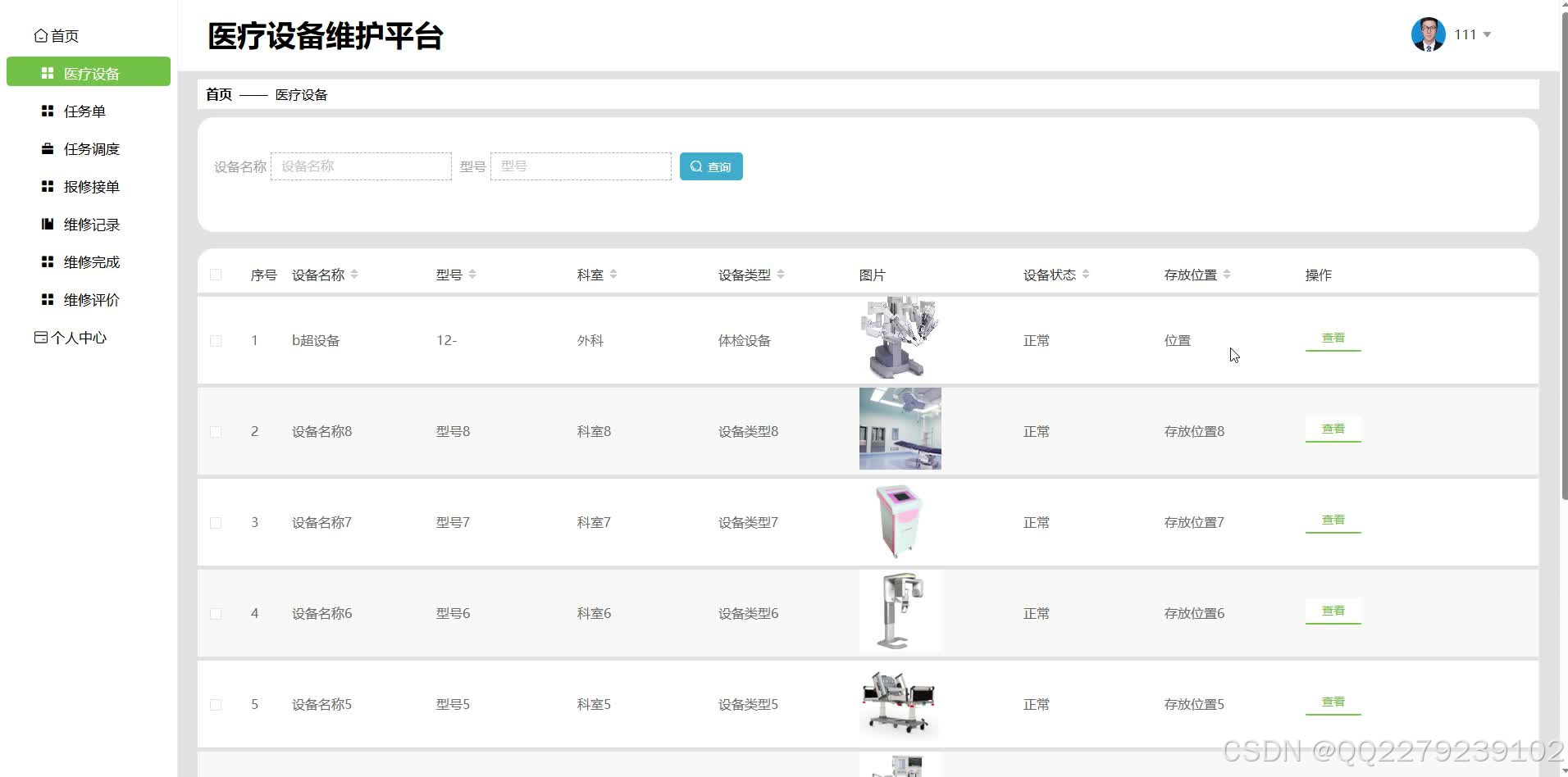The height and width of the screenshot is (777, 1568).
Task: Click the grid icon next to 报修接单
Action: (x=48, y=186)
